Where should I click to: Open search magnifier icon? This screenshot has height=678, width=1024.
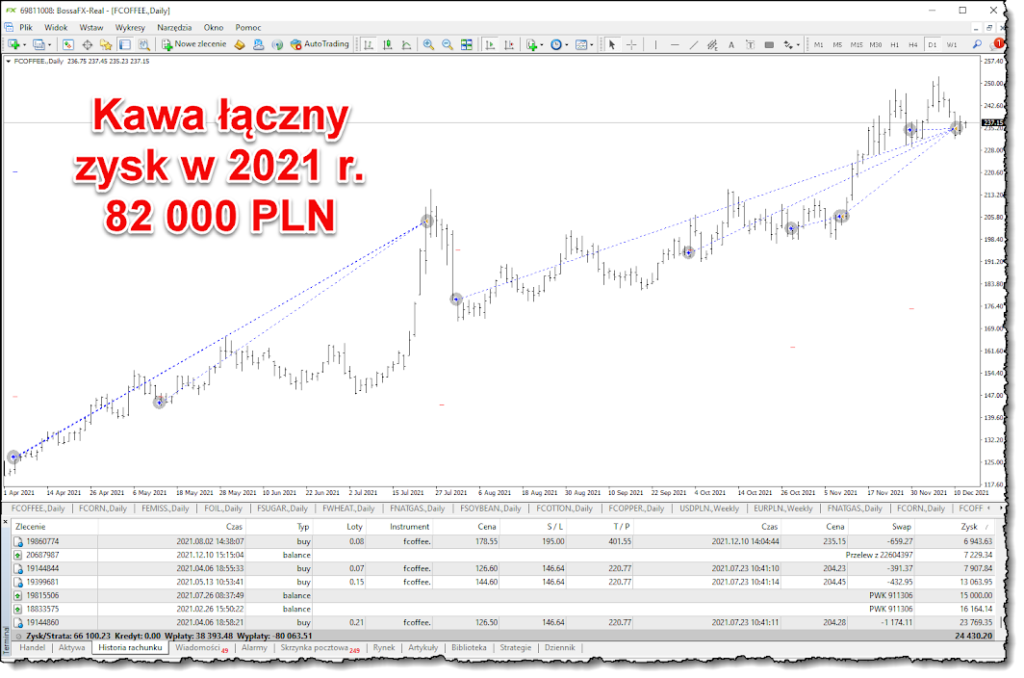977,44
